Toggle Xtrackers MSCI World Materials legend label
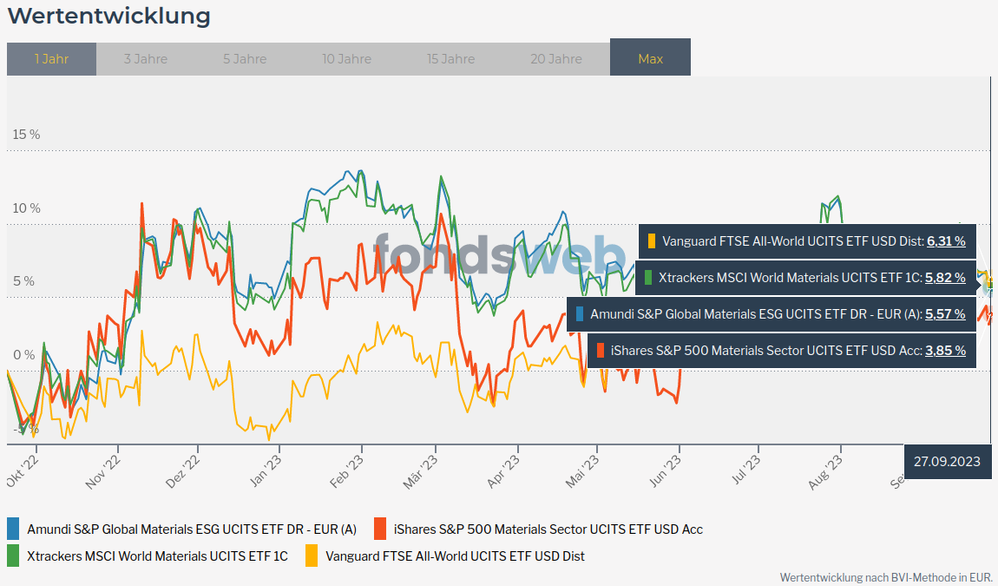The width and height of the screenshot is (998, 586). [x=157, y=555]
